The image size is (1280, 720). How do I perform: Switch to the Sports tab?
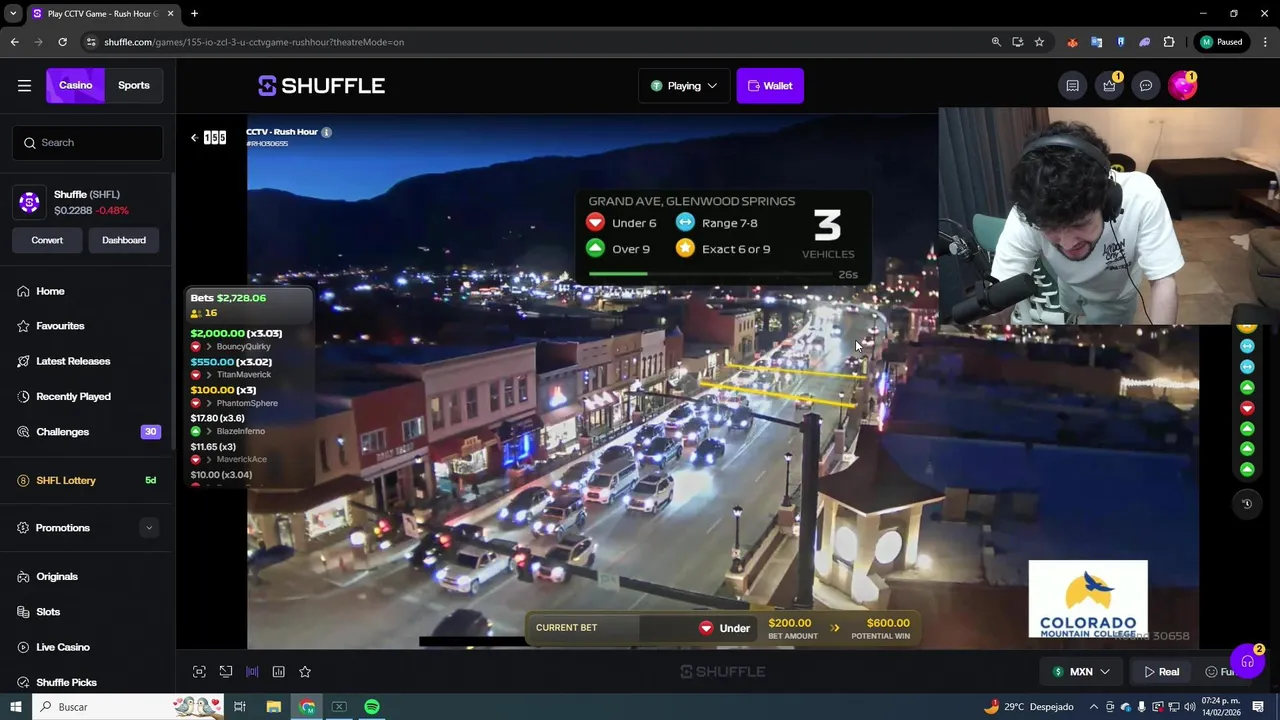pos(134,85)
